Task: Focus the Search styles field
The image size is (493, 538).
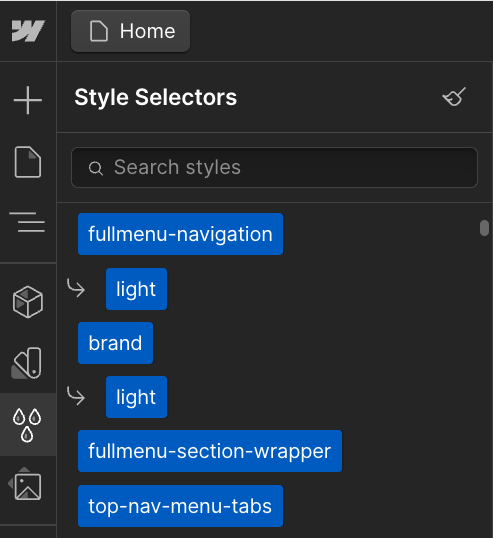Action: click(274, 167)
